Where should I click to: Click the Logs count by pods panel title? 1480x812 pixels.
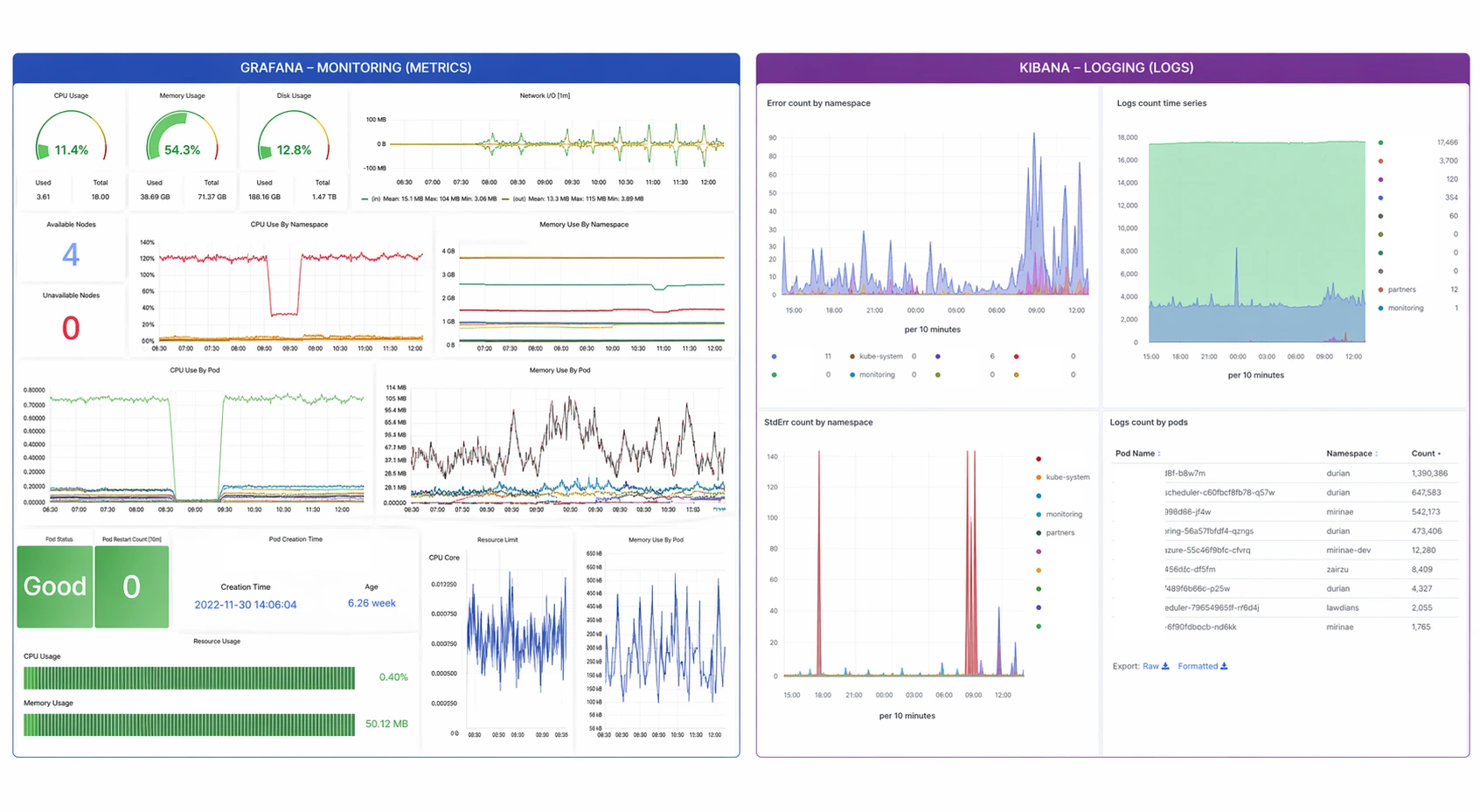tap(1149, 422)
